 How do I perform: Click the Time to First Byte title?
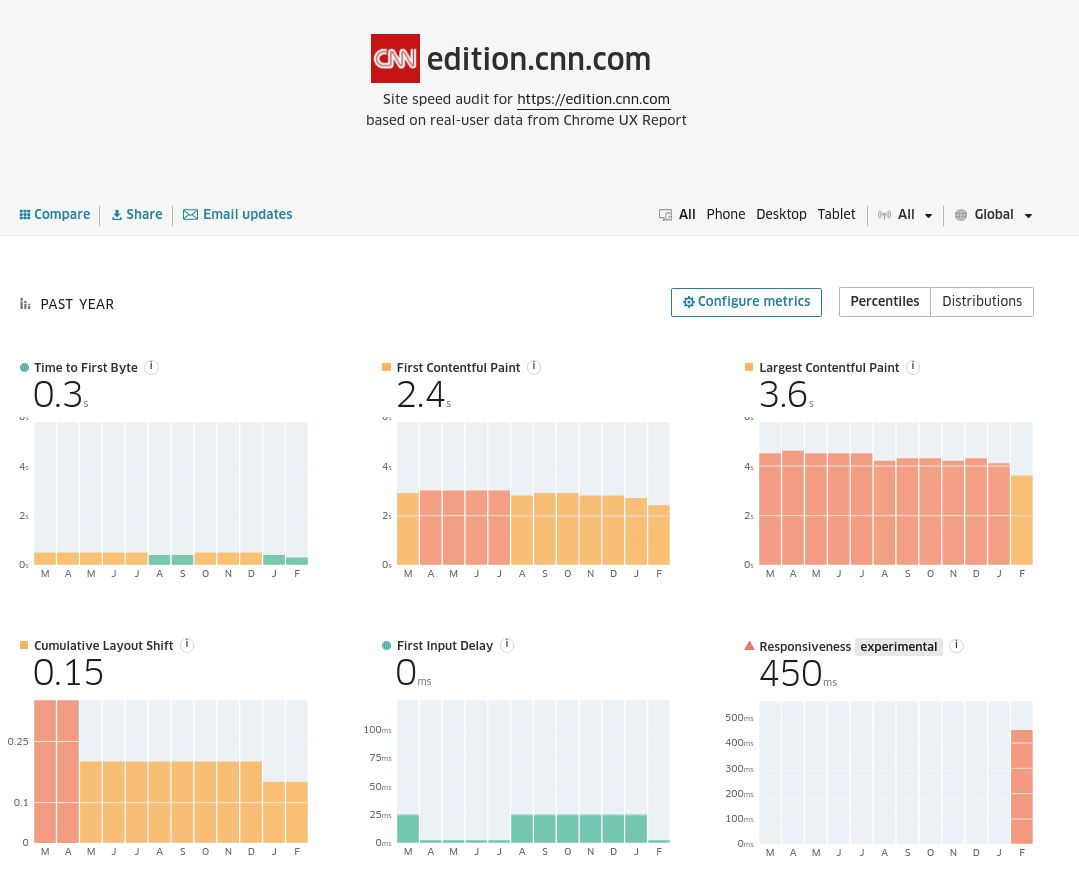coord(86,367)
